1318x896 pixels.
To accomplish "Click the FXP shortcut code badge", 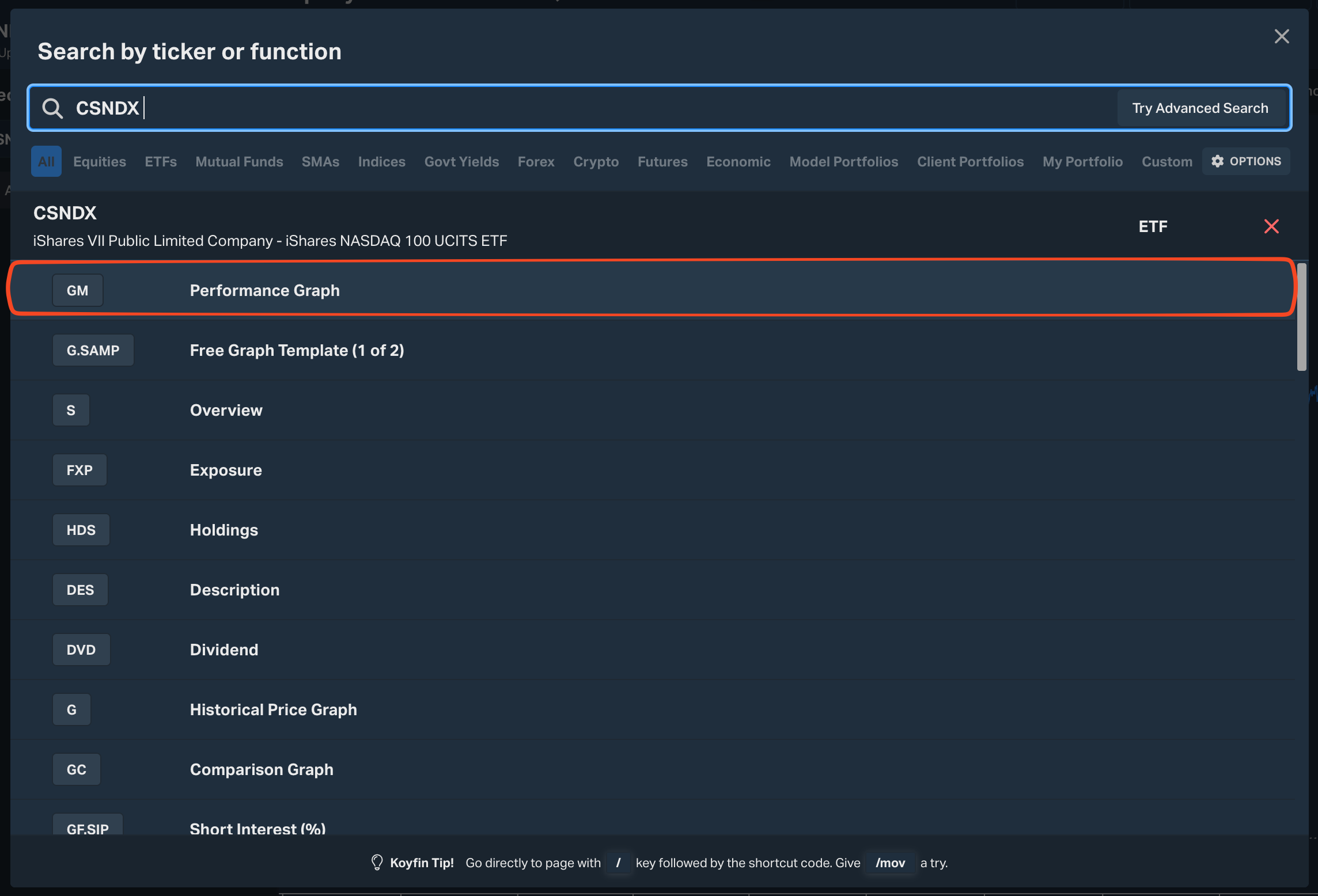I will coord(79,470).
